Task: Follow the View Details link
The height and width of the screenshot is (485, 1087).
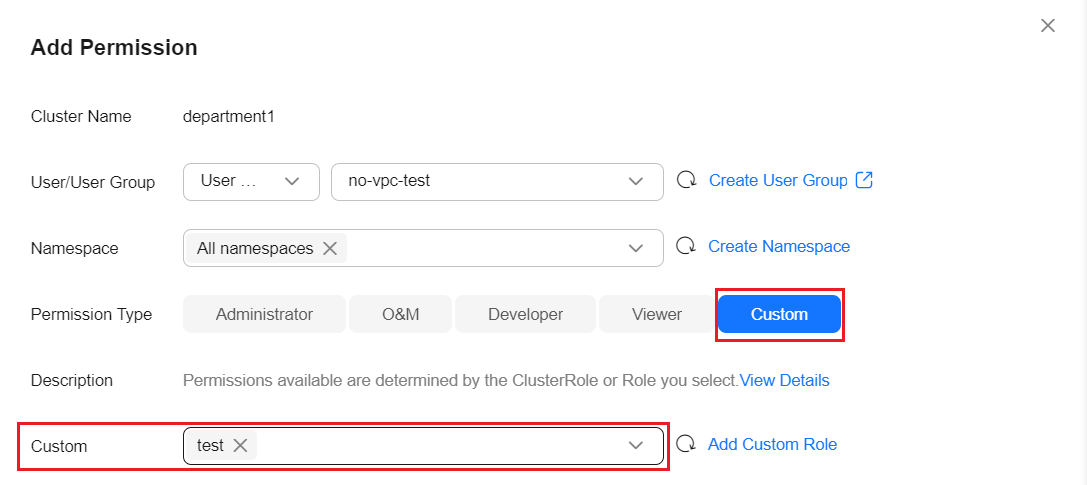Action: 784,380
